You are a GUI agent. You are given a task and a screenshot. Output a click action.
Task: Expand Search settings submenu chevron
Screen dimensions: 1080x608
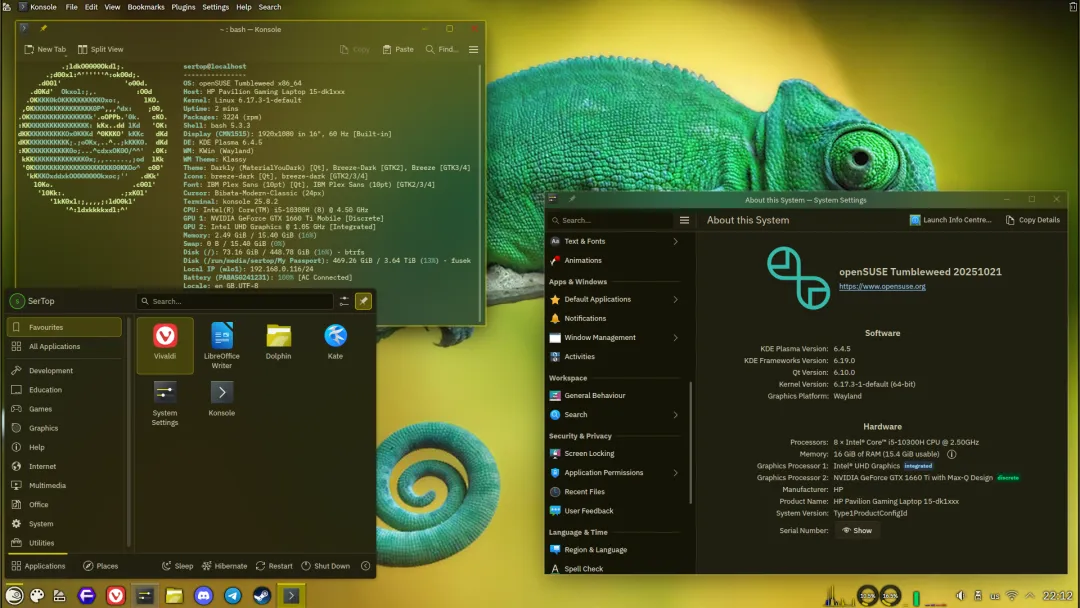(676, 415)
